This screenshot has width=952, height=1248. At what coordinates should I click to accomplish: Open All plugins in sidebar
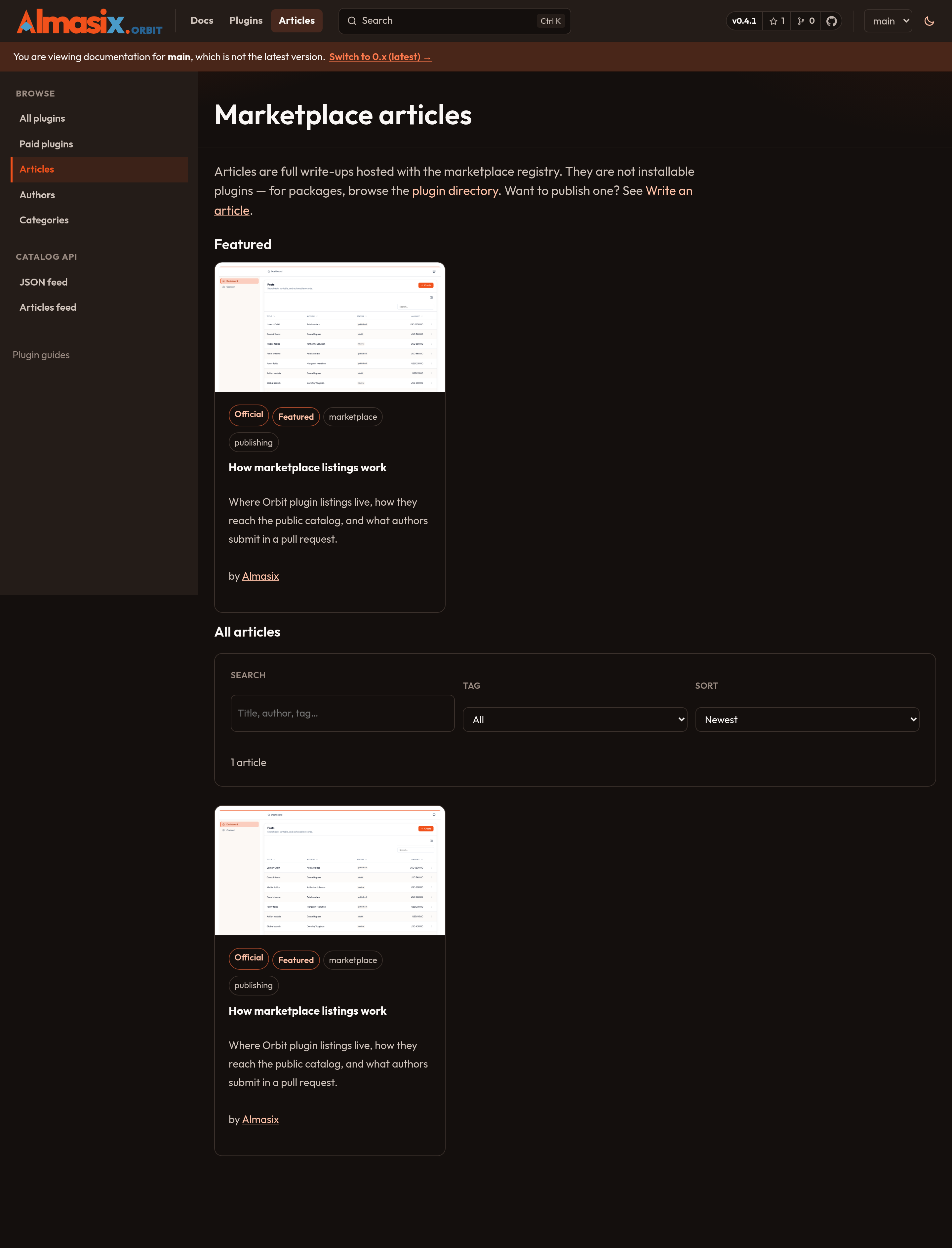[x=99, y=118]
